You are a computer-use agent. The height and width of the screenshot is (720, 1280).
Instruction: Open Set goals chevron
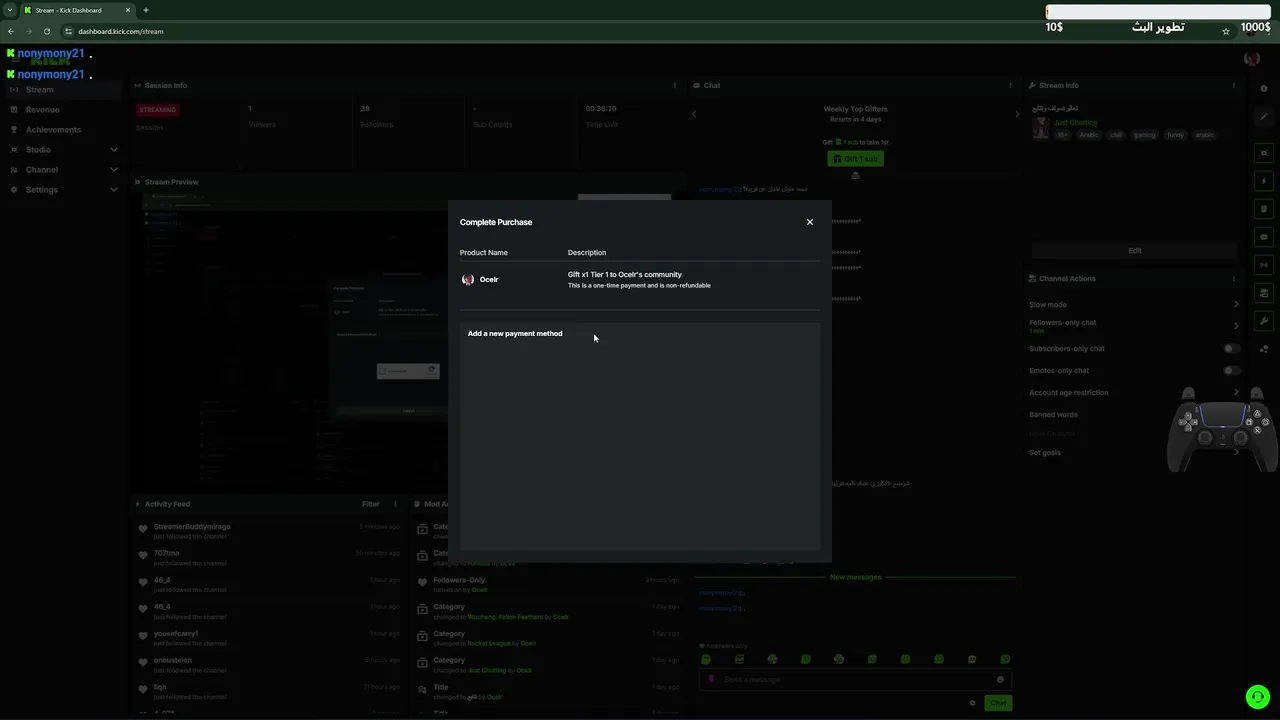pos(1236,453)
